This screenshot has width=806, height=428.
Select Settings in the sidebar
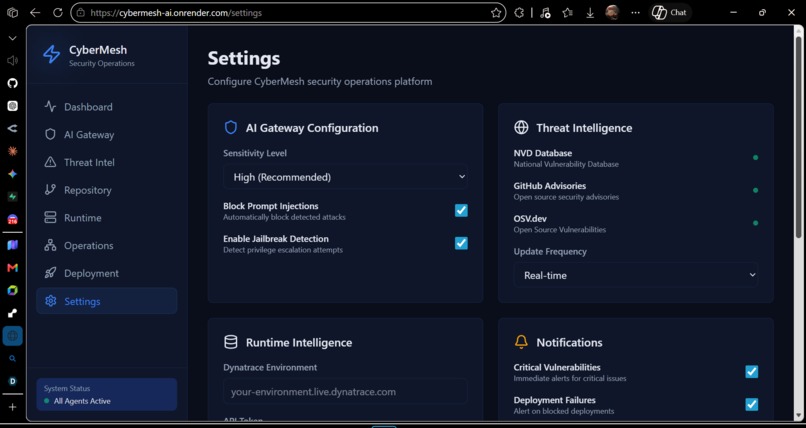point(107,301)
